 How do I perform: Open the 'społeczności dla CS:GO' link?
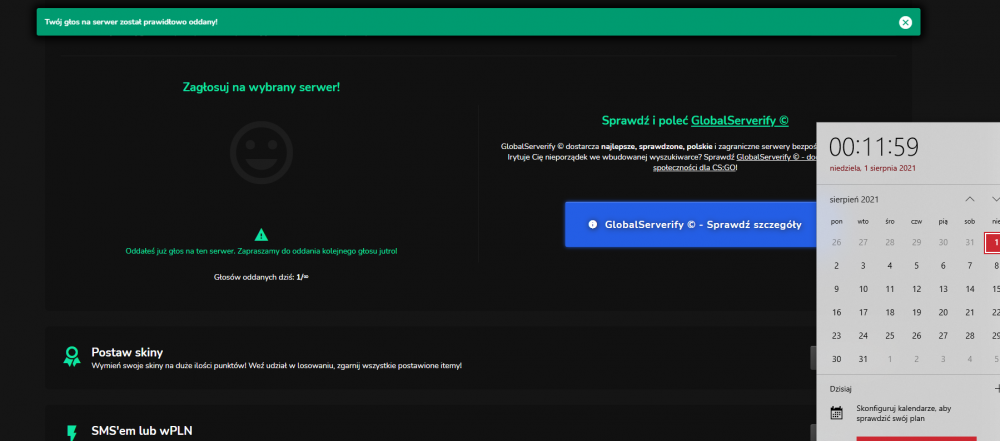(x=695, y=167)
